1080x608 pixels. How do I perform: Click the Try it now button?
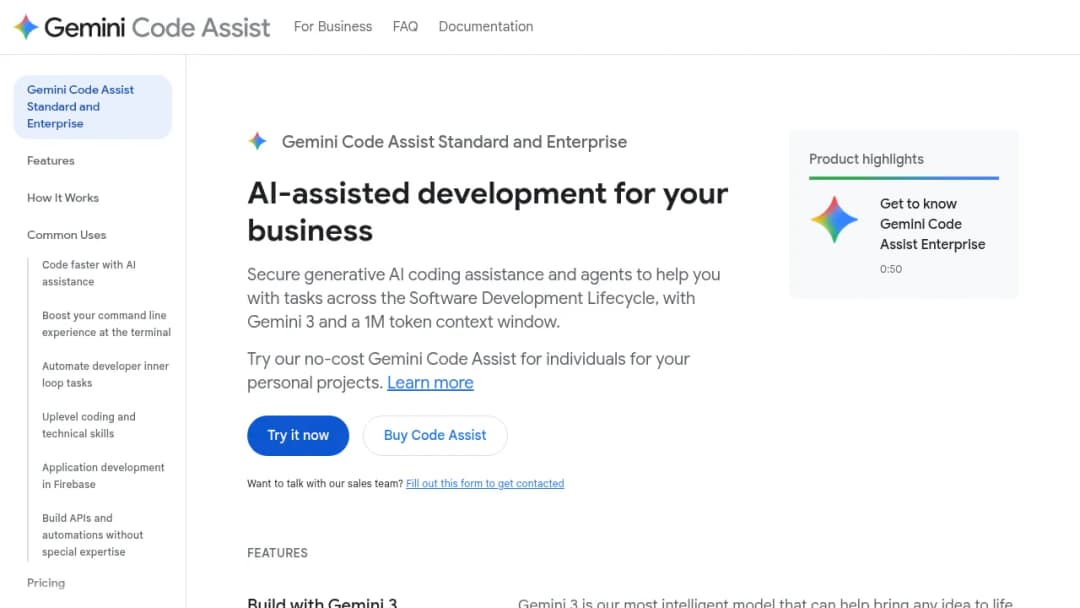click(x=298, y=435)
